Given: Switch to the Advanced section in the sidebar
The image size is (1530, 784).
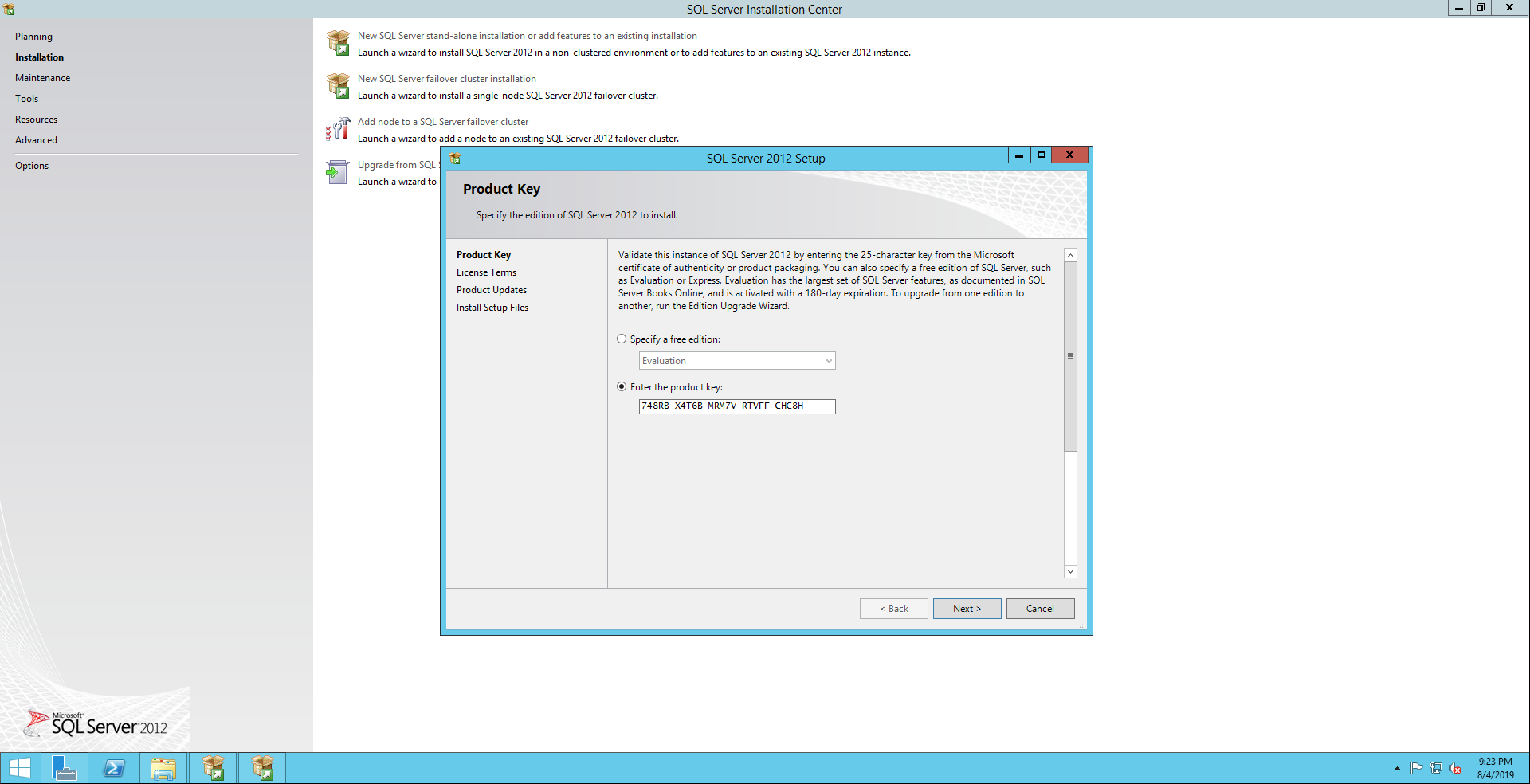Looking at the screenshot, I should click(x=36, y=140).
